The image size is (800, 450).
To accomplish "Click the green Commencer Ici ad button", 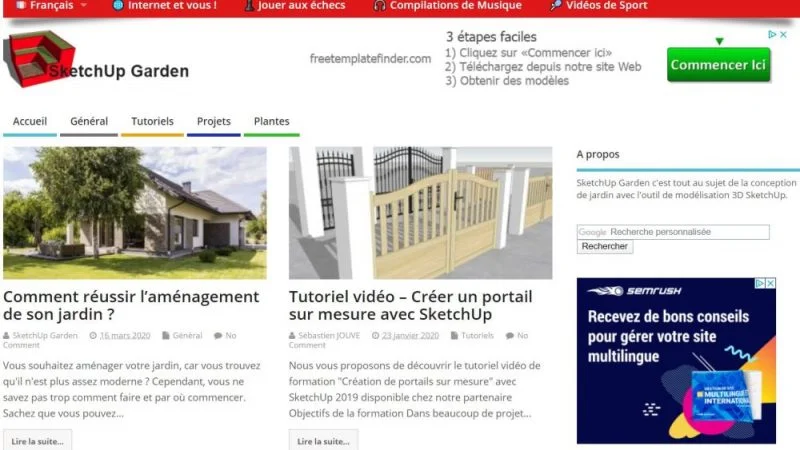I will coord(718,65).
